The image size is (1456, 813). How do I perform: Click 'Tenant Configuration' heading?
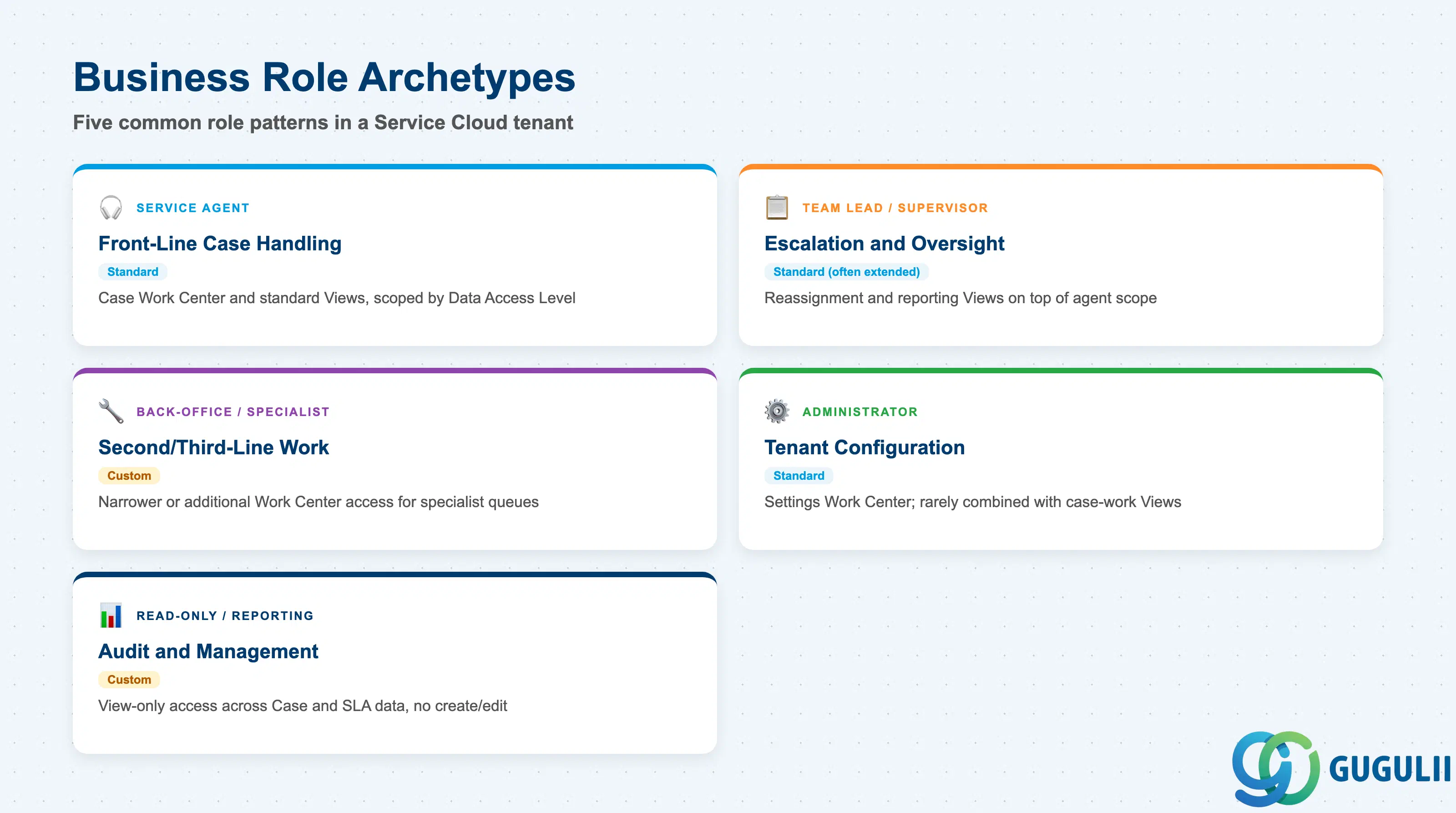click(x=865, y=447)
